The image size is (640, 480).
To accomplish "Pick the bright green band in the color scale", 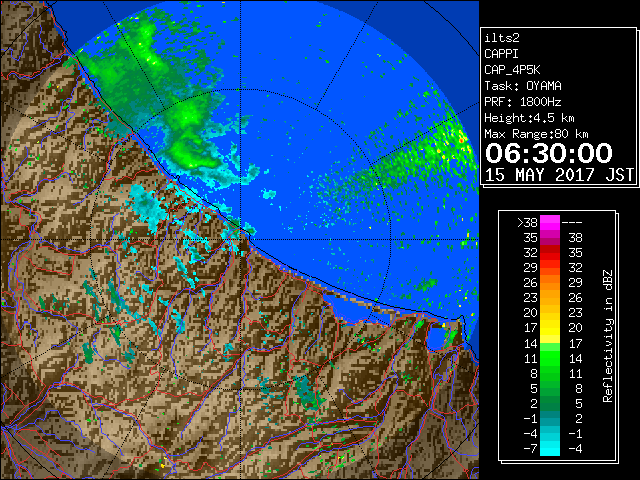I will point(550,358).
